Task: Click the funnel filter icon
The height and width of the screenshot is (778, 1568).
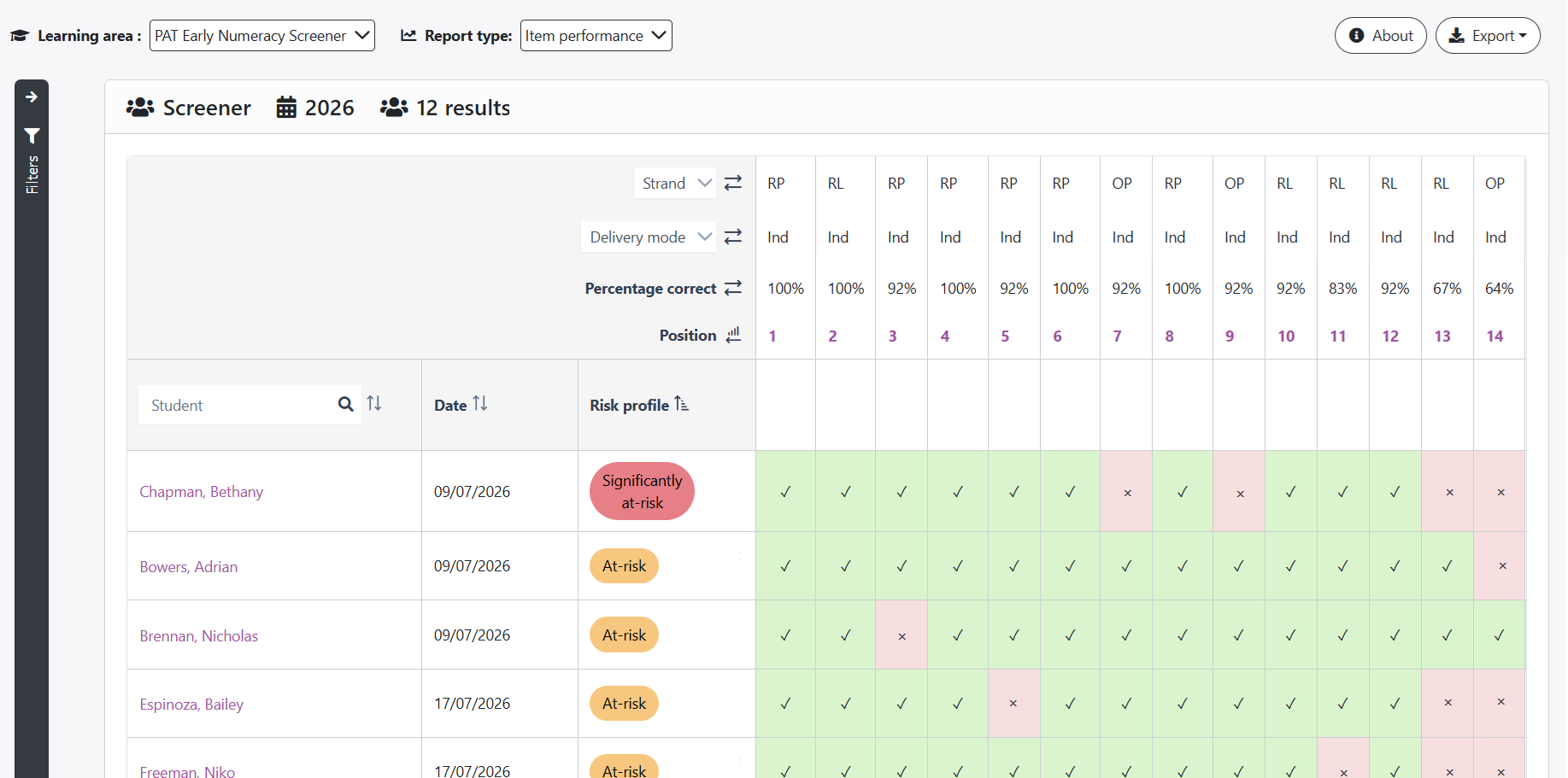Action: point(32,136)
